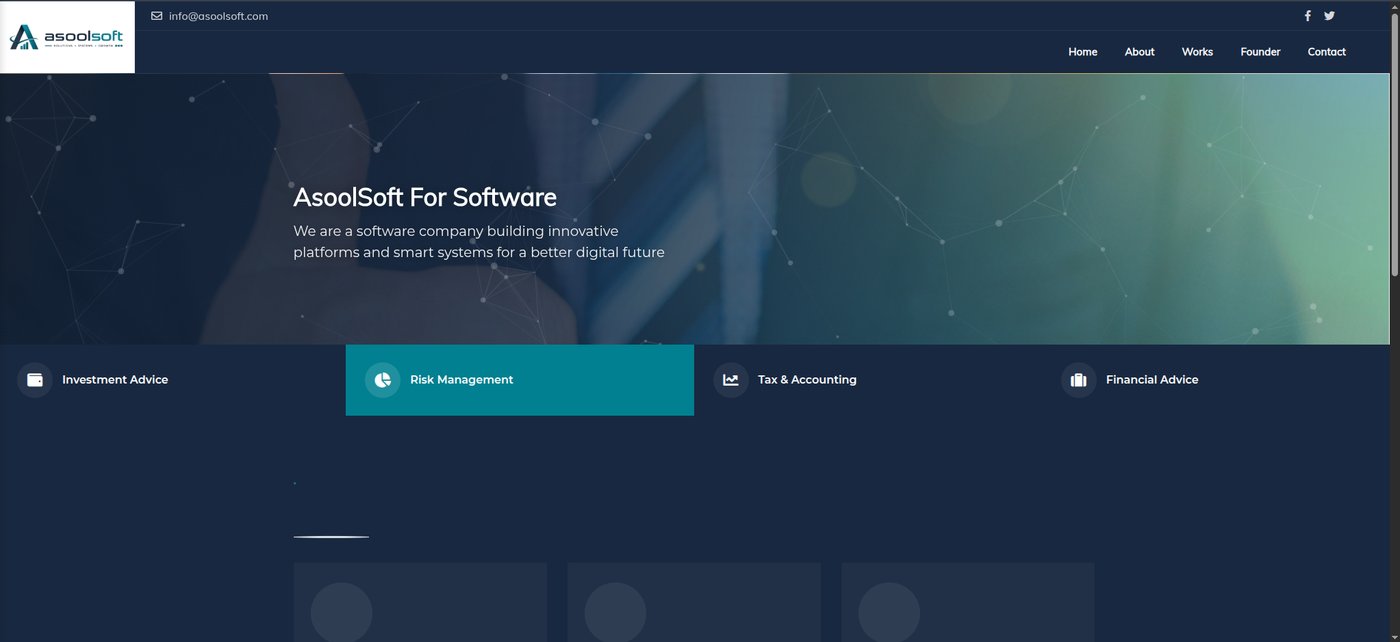Select the Financial Advice label
Screen dimensions: 1400x642
[1152, 380]
